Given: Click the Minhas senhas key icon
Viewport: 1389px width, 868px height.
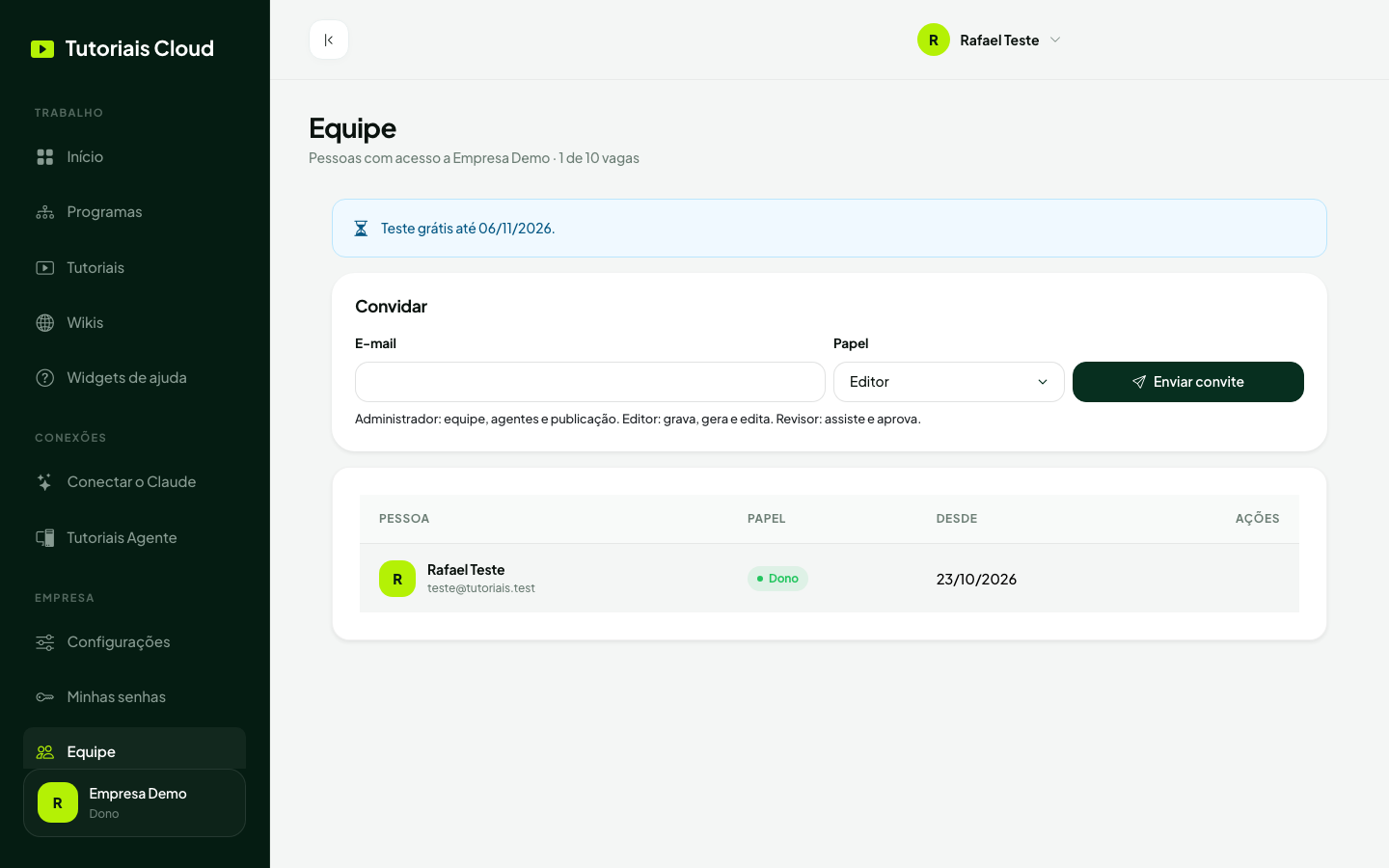Looking at the screenshot, I should [x=45, y=697].
